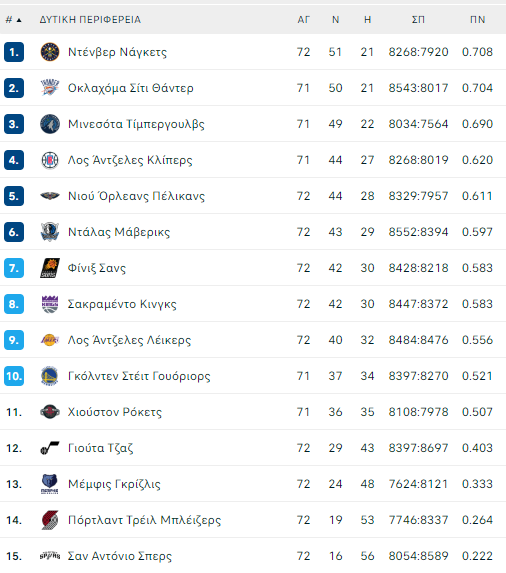Click the Denver Nuggets team logo
506x573 pixels.
[x=50, y=52]
